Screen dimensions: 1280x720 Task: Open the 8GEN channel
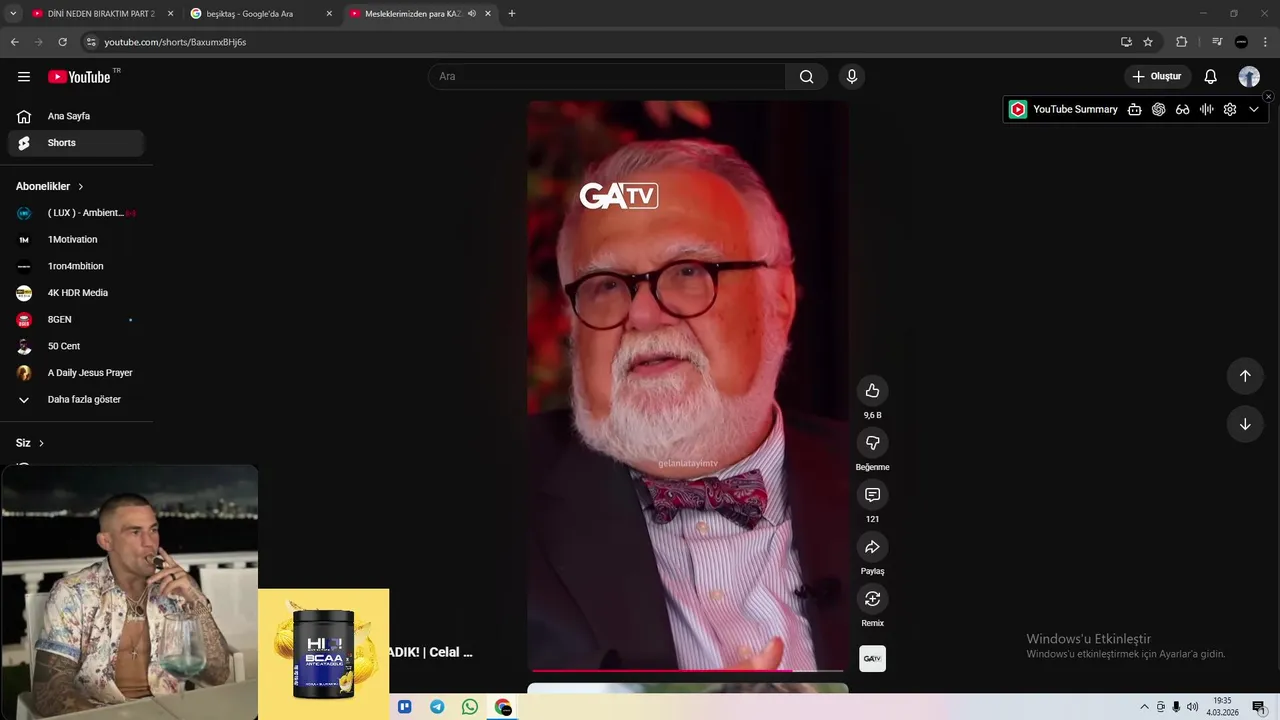click(76, 320)
